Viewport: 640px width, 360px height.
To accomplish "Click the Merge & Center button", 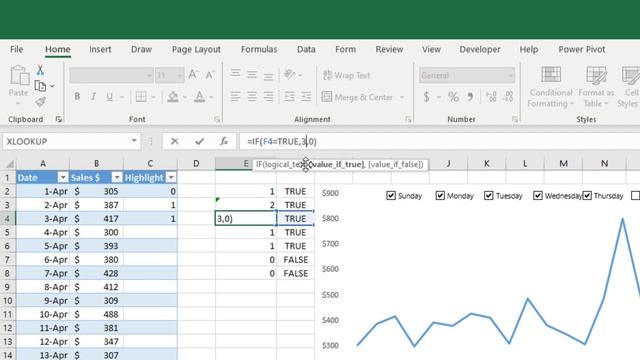I will [x=358, y=97].
